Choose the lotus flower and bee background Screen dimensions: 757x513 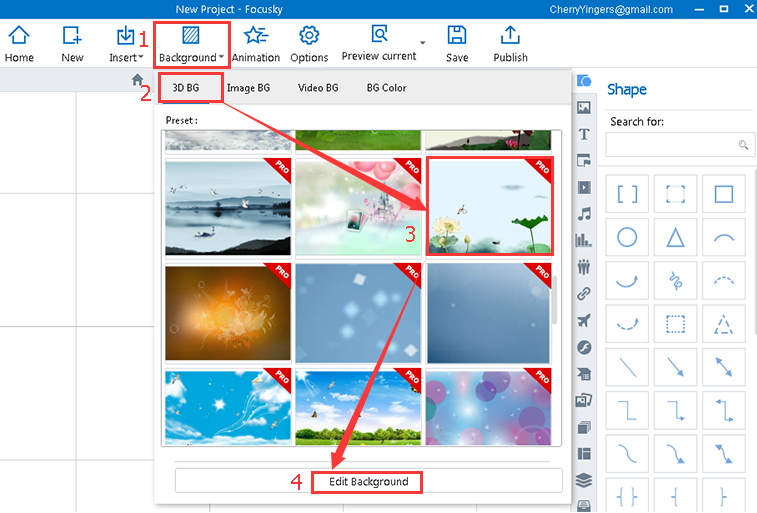[x=489, y=207]
